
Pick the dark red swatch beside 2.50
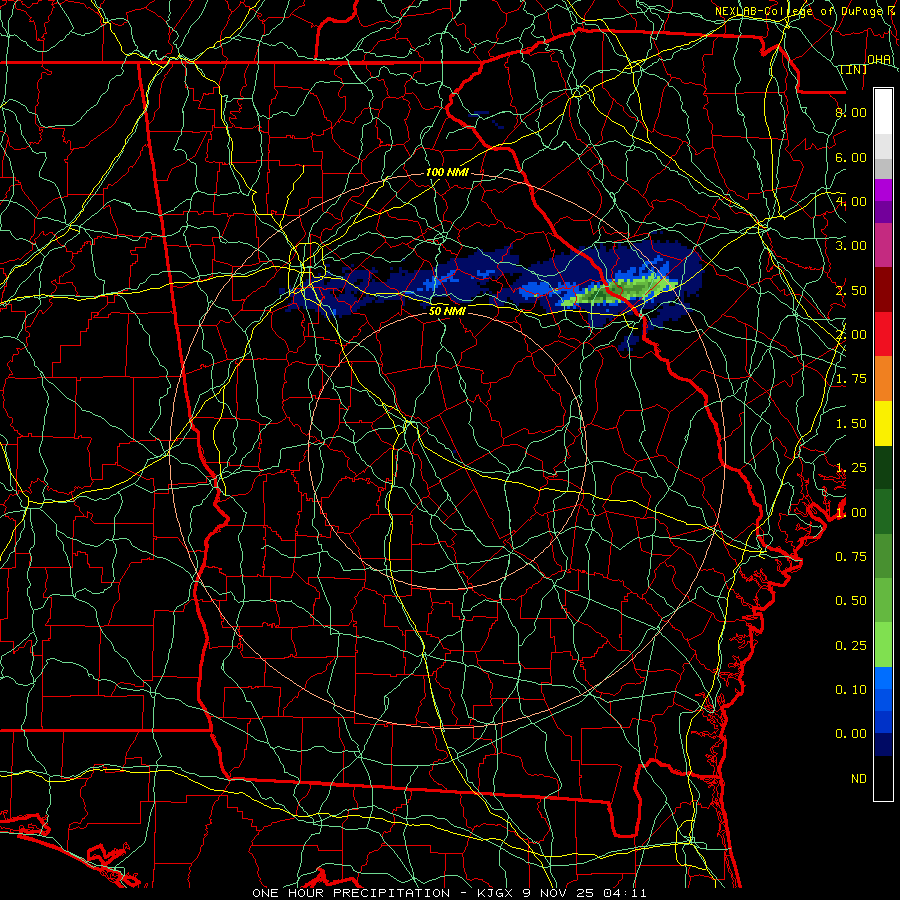[883, 290]
